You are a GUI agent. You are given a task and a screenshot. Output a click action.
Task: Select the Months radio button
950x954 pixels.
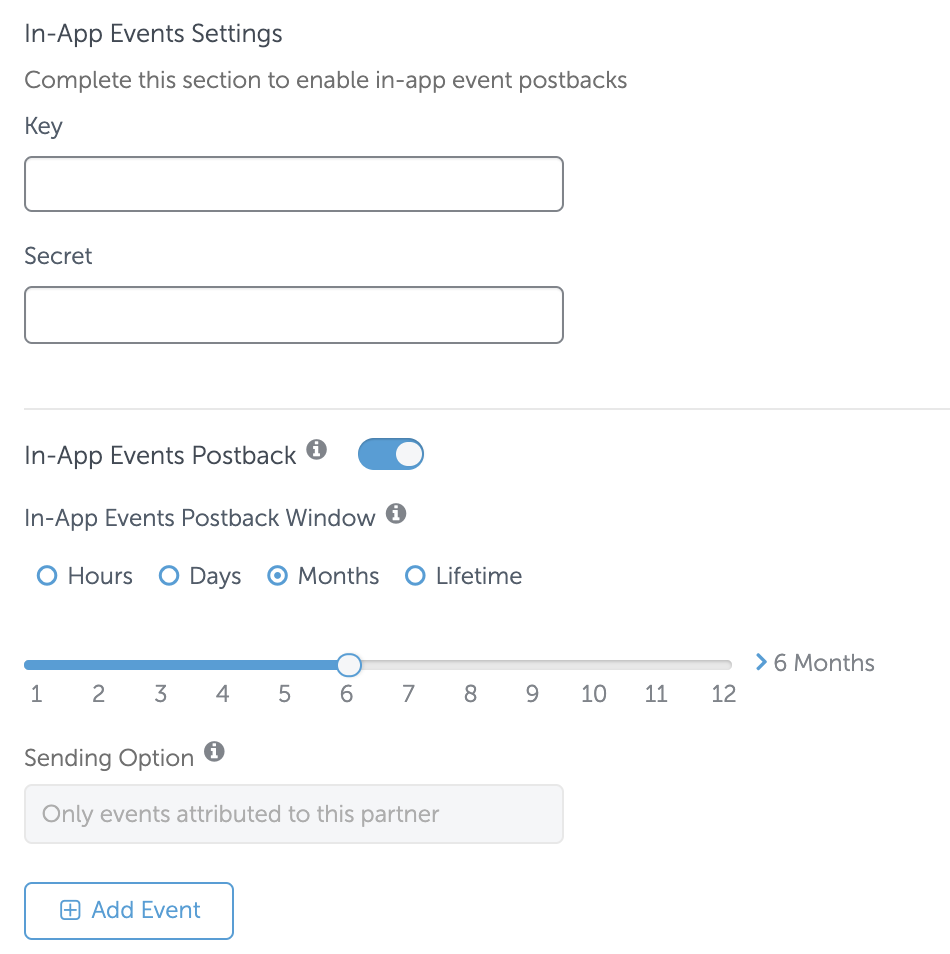(x=278, y=576)
